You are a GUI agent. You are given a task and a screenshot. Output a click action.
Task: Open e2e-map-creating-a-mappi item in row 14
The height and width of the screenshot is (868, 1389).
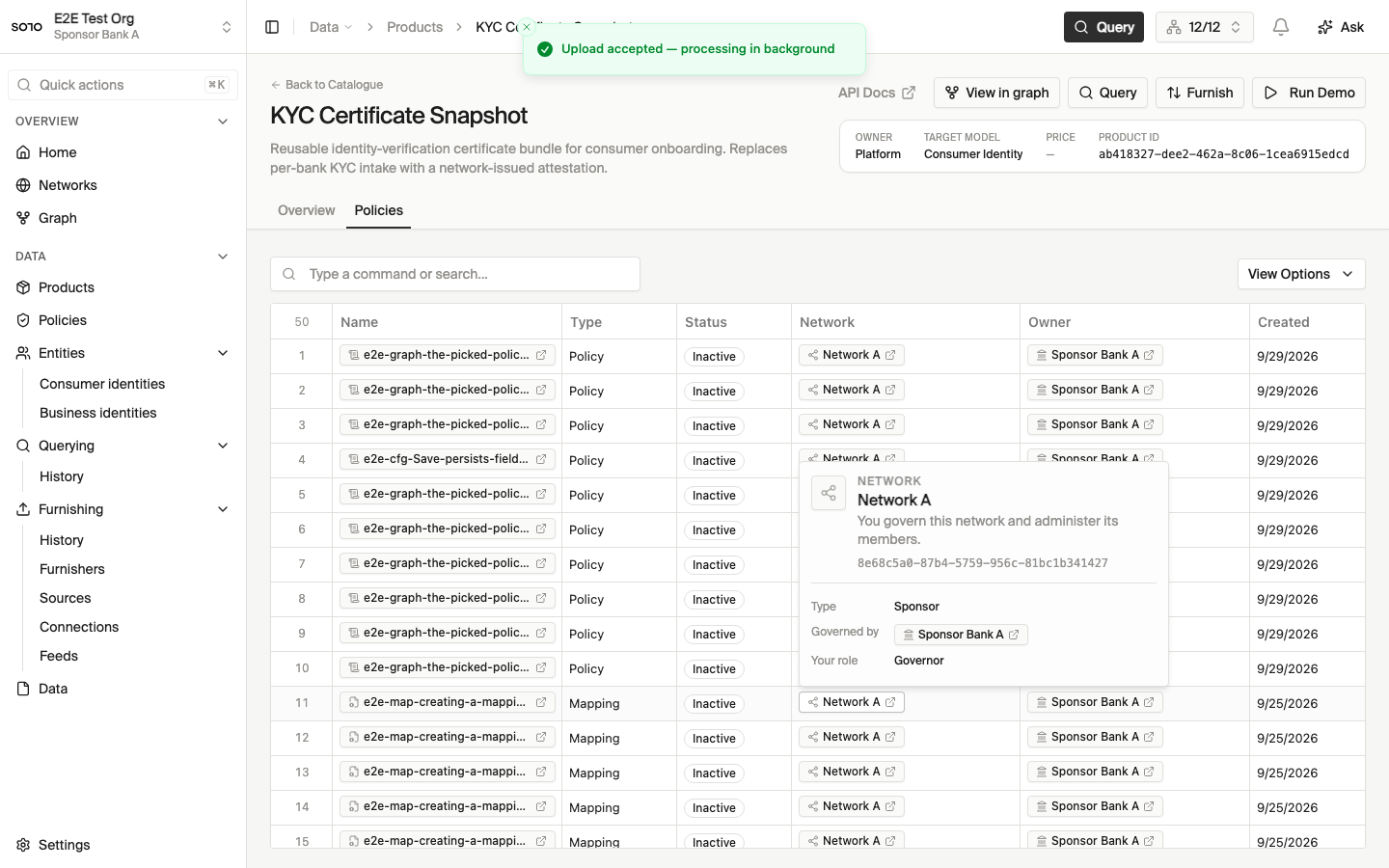(x=448, y=806)
